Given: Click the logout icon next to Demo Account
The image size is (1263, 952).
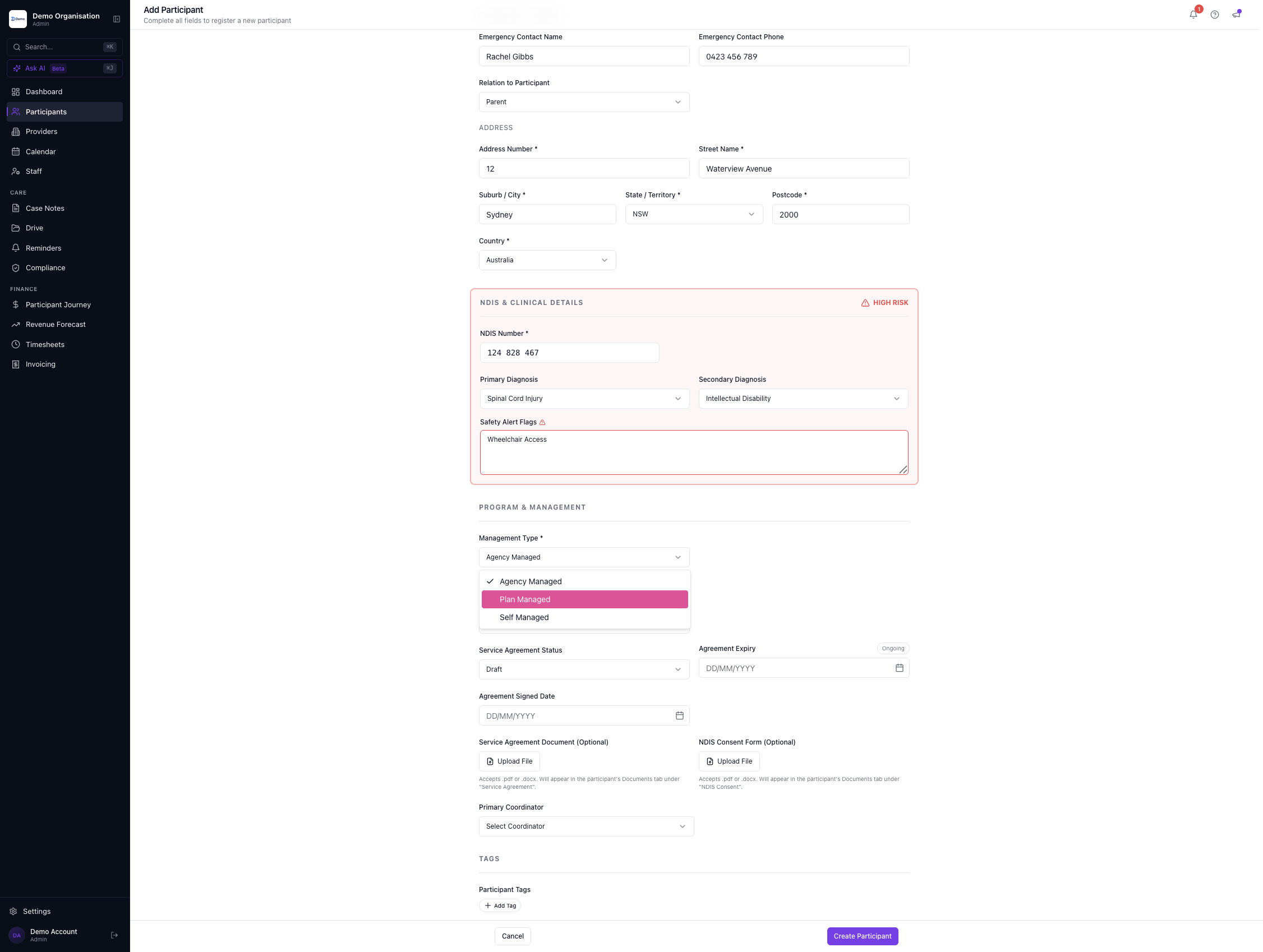Looking at the screenshot, I should pos(114,935).
